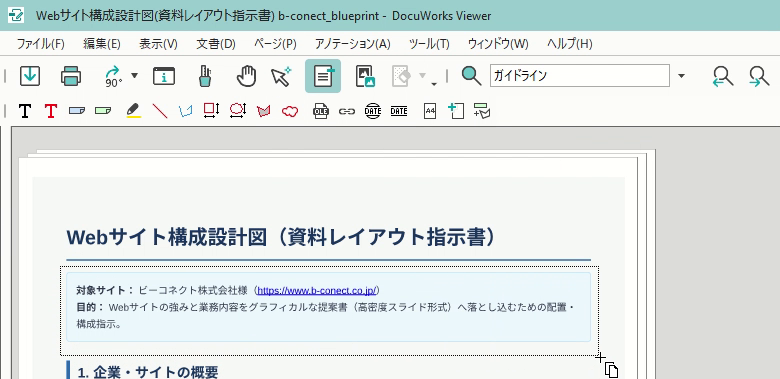Open the toolbar overflow options arrow
780x379 pixels.
point(434,85)
